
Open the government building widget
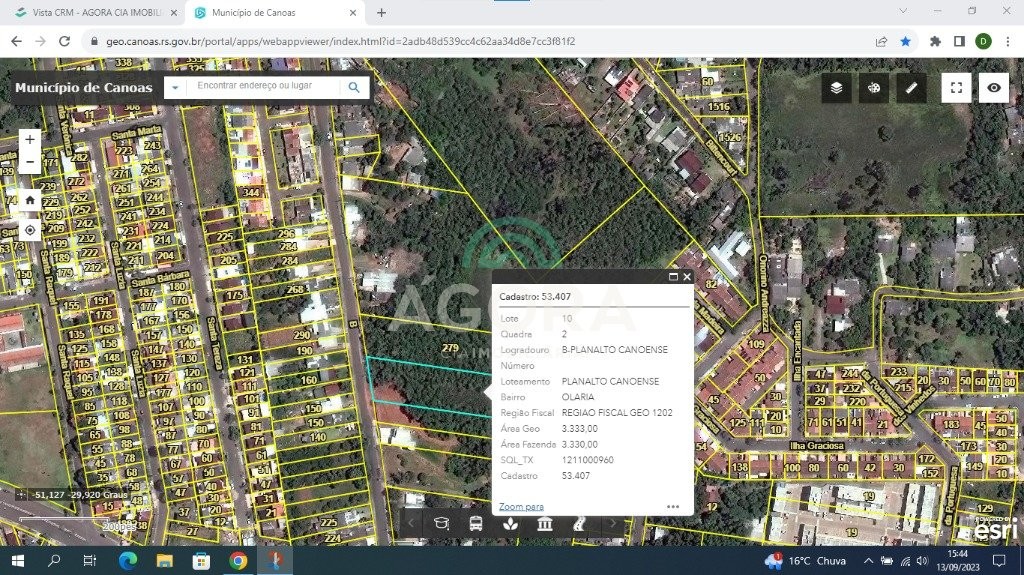(x=545, y=524)
